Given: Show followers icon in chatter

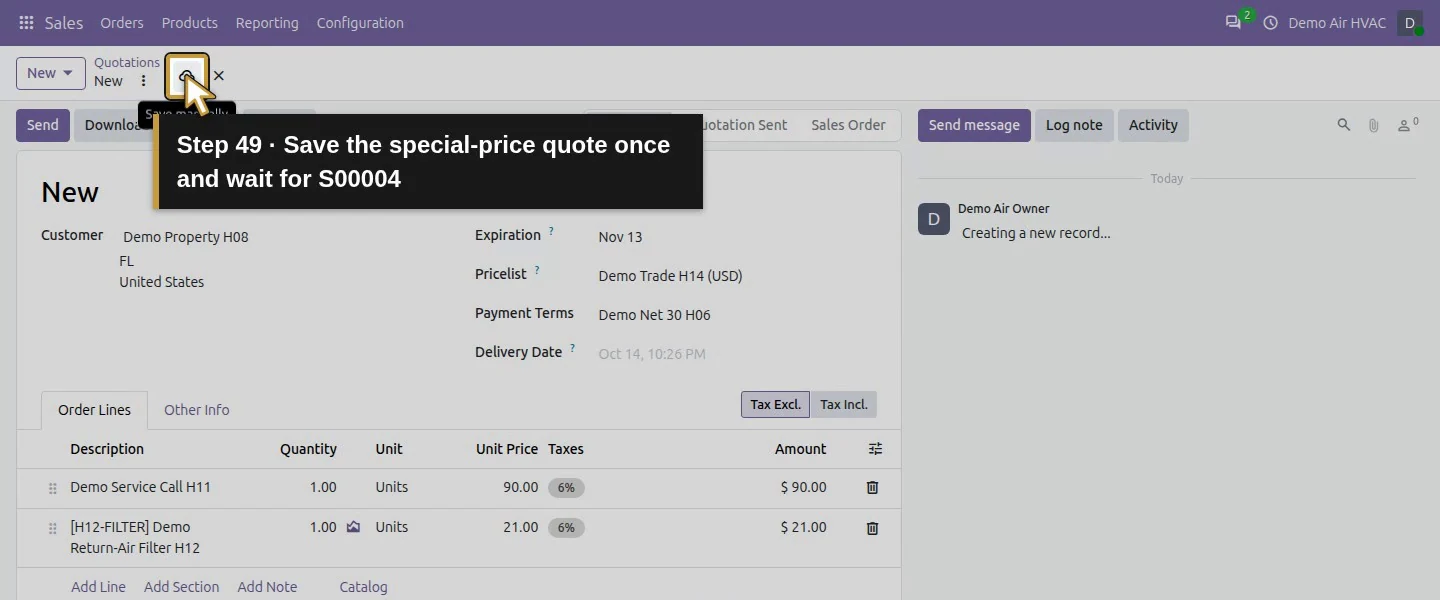Looking at the screenshot, I should point(1408,125).
